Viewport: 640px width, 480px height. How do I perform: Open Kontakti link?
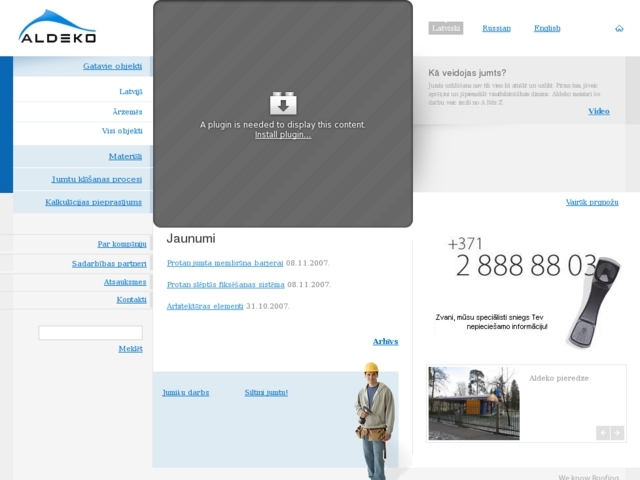click(x=131, y=300)
